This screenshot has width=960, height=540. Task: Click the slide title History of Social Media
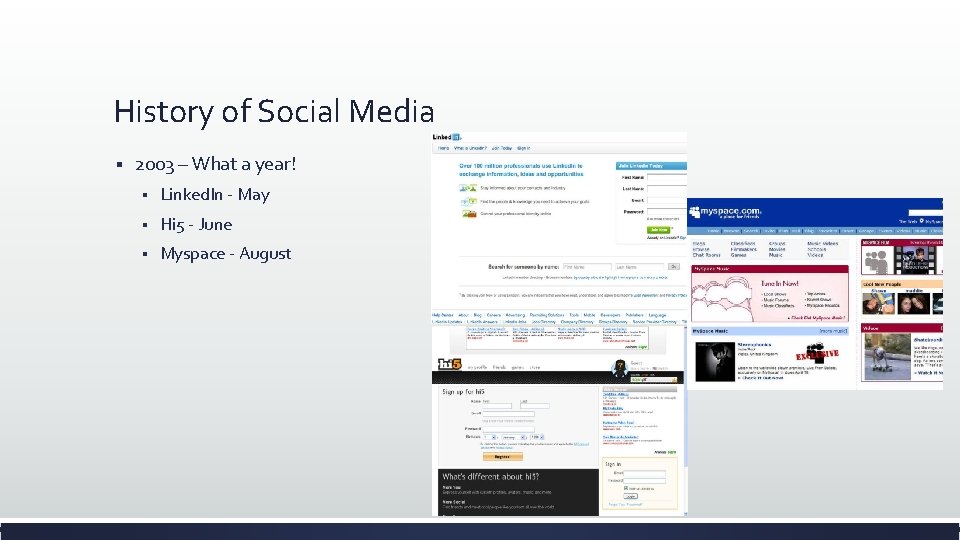click(x=274, y=111)
